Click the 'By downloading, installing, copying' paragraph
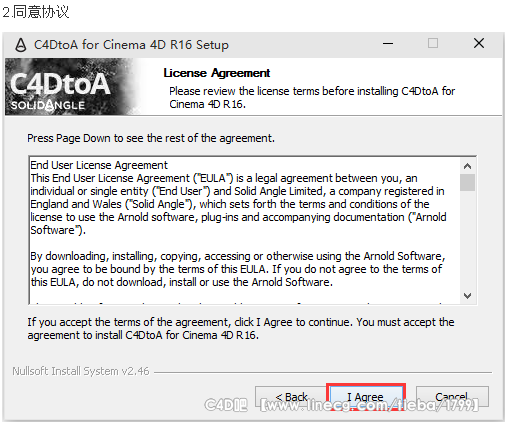Viewport: 505px width, 422px height. click(238, 269)
